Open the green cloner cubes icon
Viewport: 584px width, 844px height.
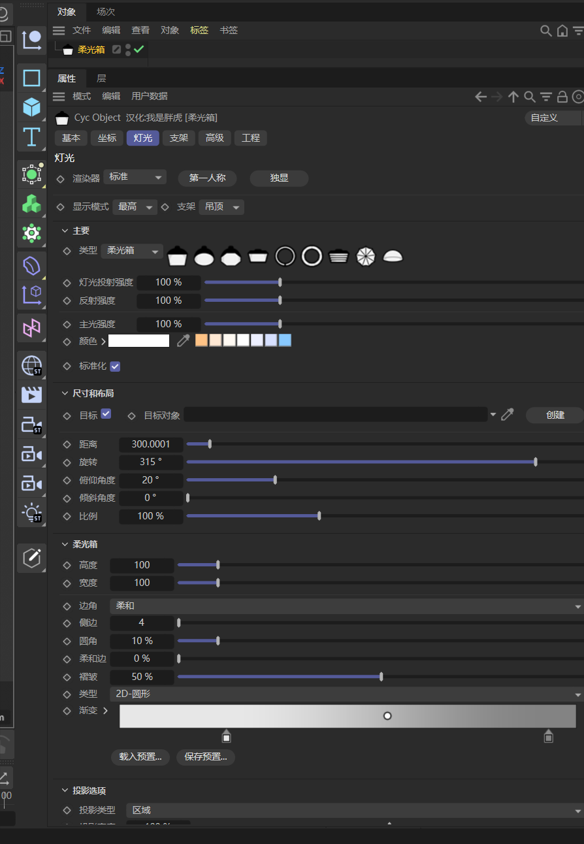[x=31, y=204]
